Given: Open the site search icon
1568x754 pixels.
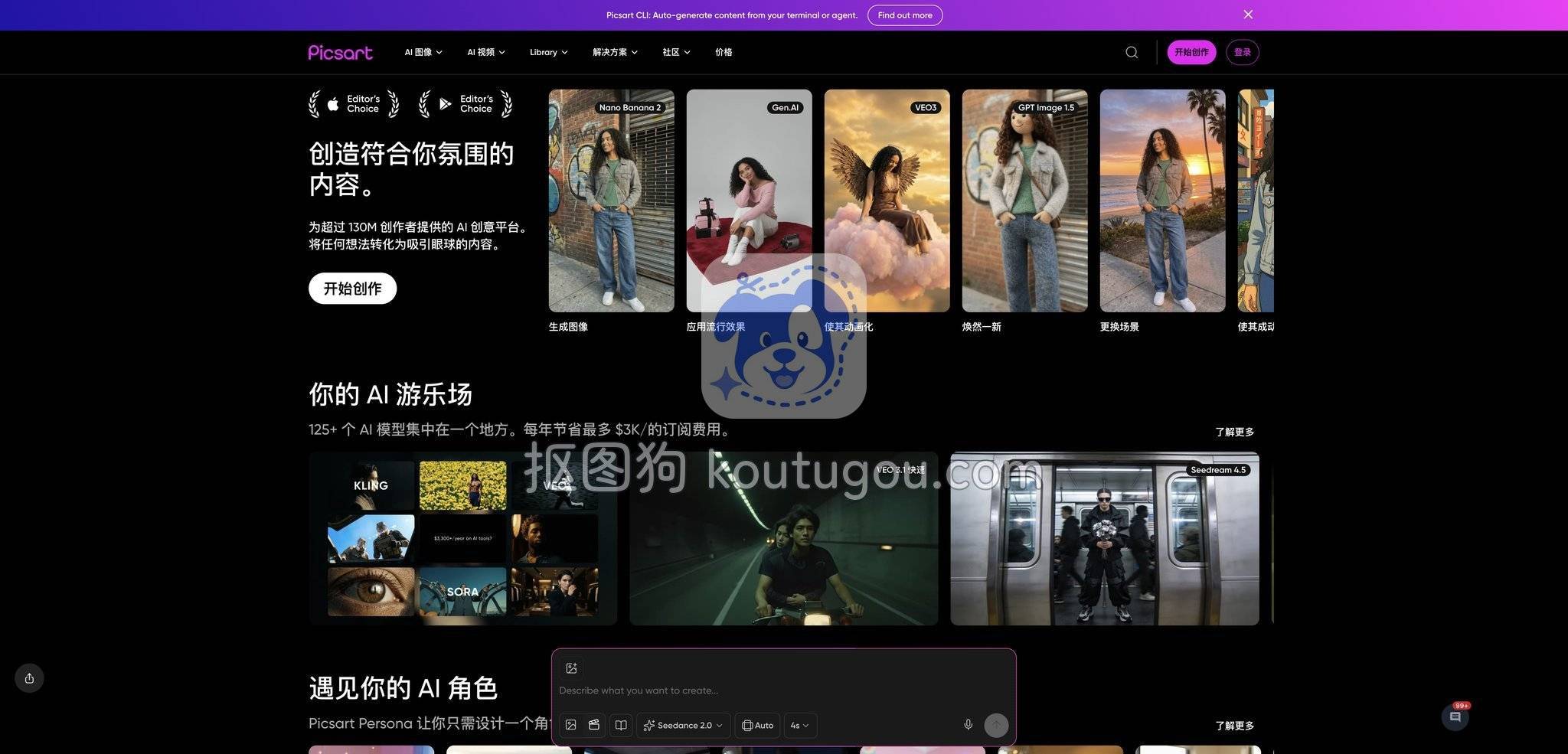Looking at the screenshot, I should 1131,52.
